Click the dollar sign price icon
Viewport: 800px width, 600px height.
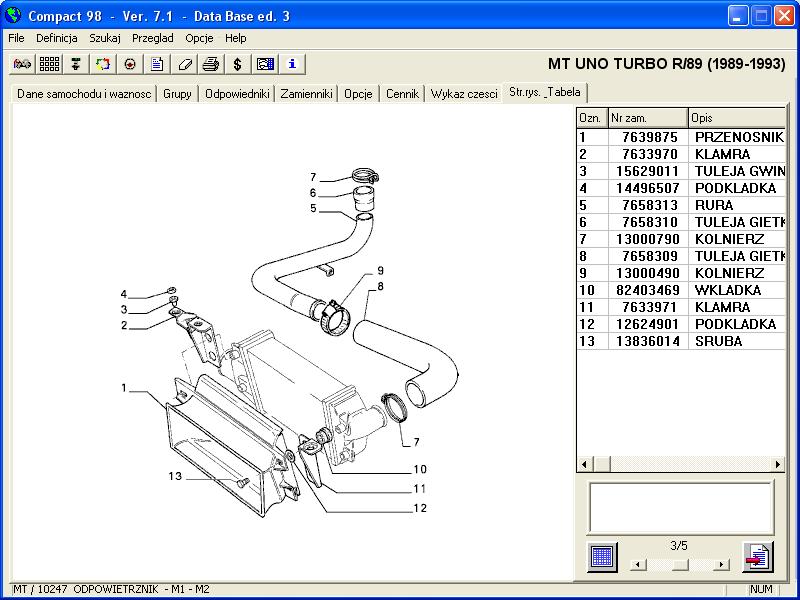[237, 64]
